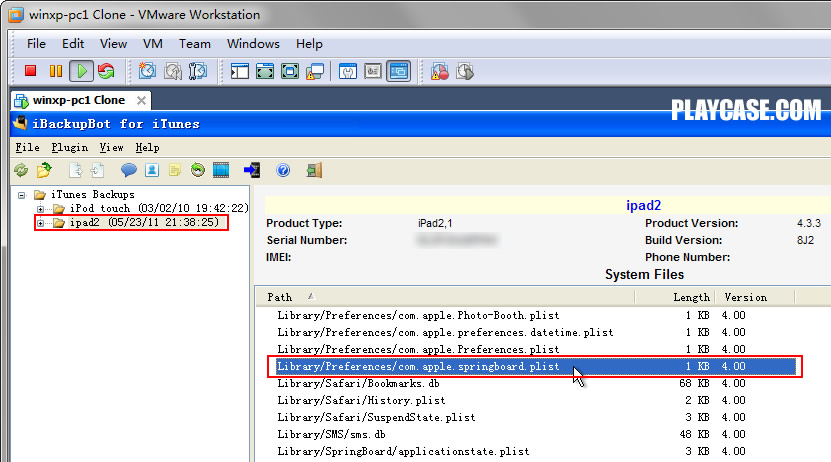Open the iBackupBot File menu
Viewport: 831px width, 462px height.
(x=28, y=147)
